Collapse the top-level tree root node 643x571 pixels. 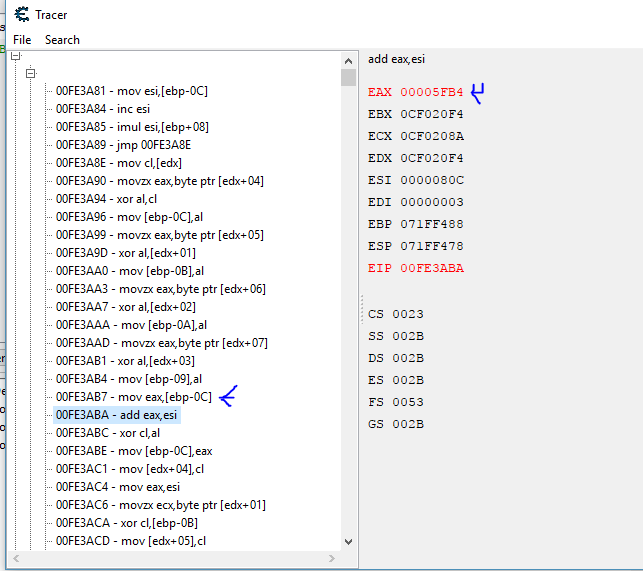pyautogui.click(x=16, y=57)
